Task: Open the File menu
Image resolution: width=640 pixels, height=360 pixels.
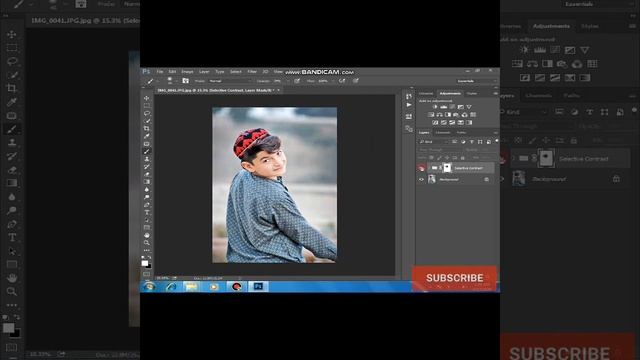Action: (x=160, y=71)
